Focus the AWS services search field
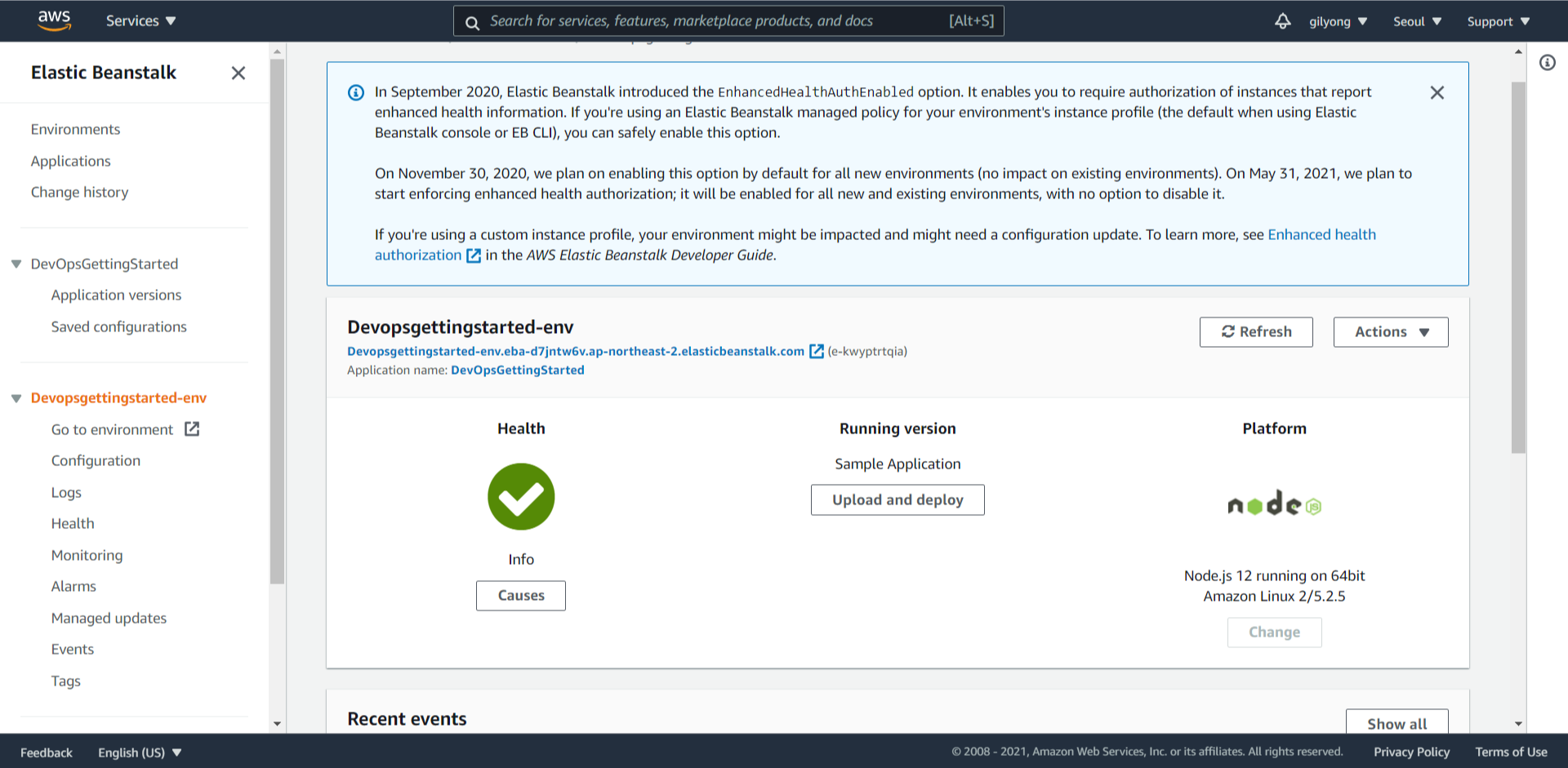 728,21
